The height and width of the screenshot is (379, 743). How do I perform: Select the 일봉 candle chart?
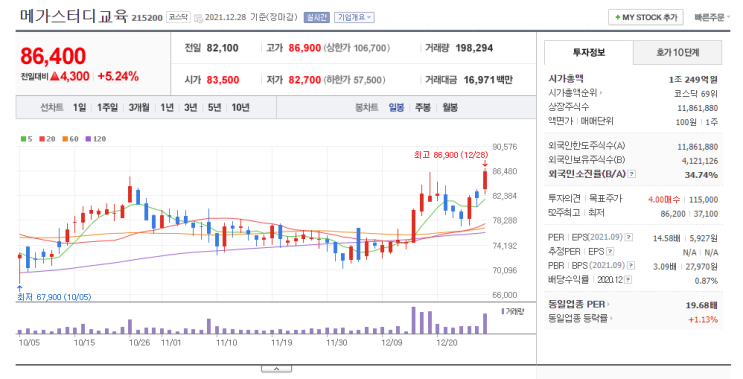[x=396, y=108]
